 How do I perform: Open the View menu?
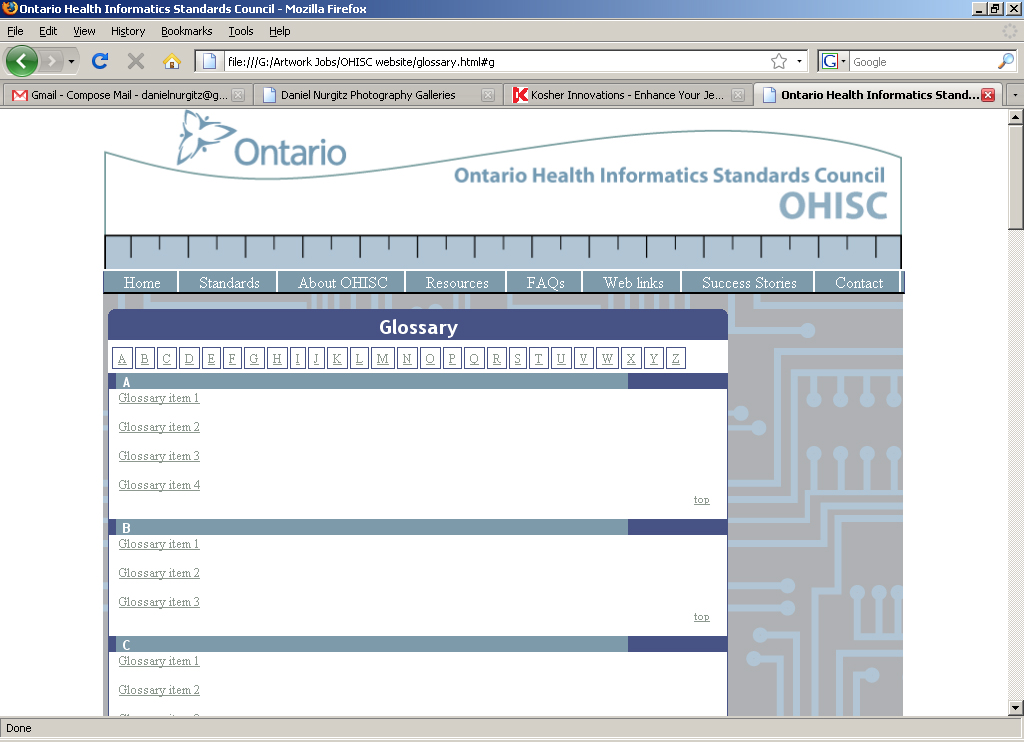[84, 31]
